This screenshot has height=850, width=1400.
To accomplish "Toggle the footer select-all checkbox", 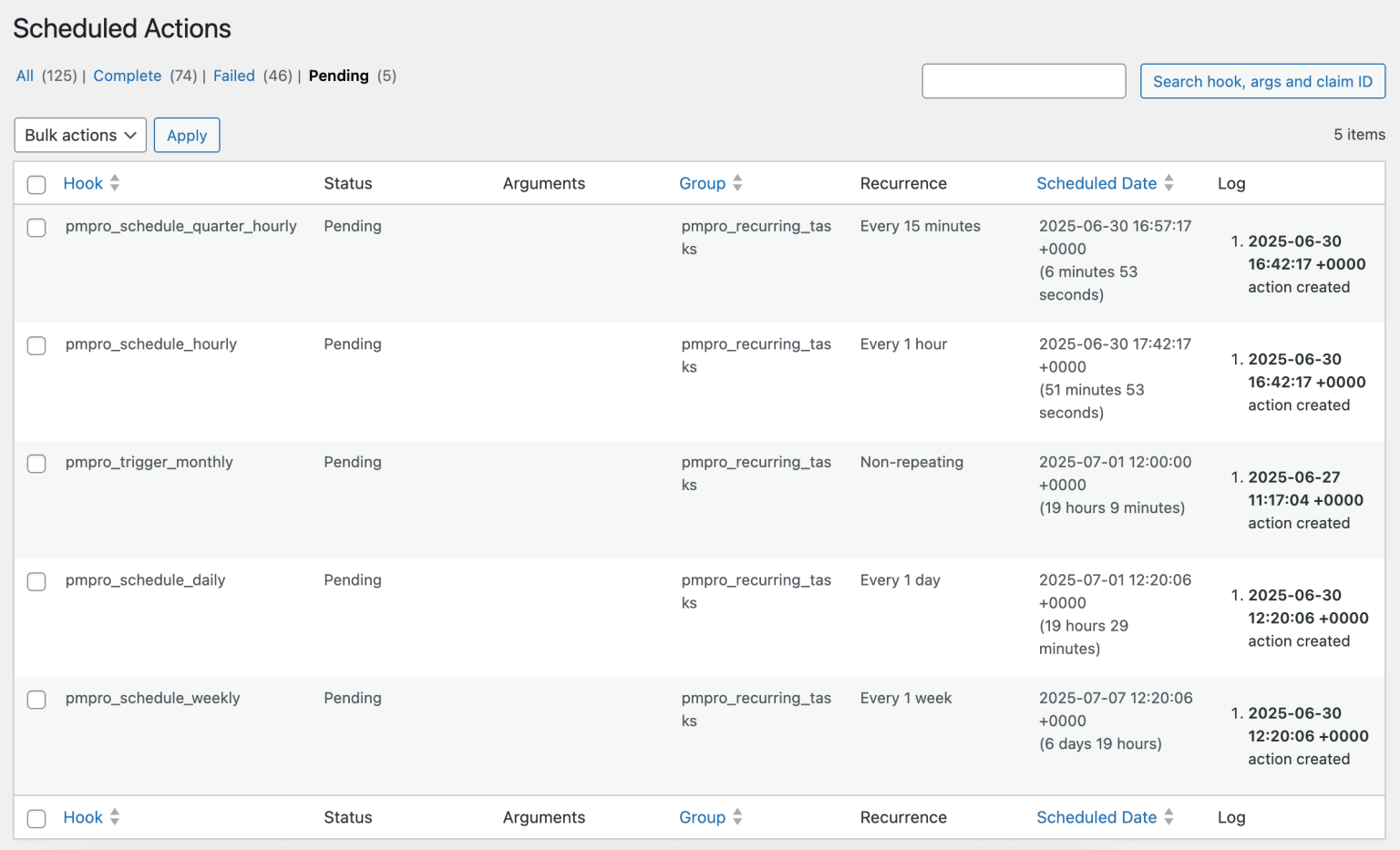I will (x=36, y=818).
